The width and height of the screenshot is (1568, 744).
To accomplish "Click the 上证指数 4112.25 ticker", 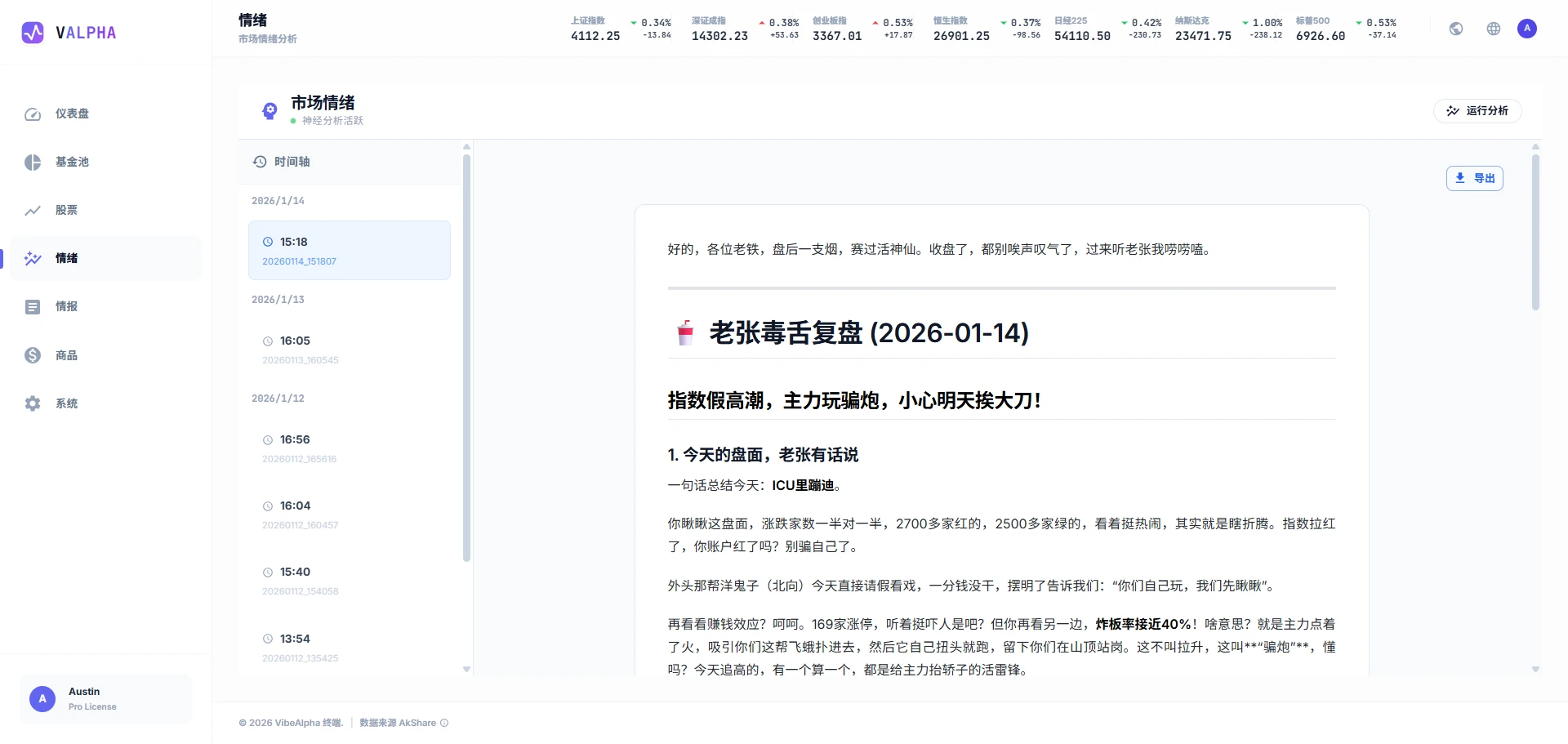I will click(x=621, y=29).
